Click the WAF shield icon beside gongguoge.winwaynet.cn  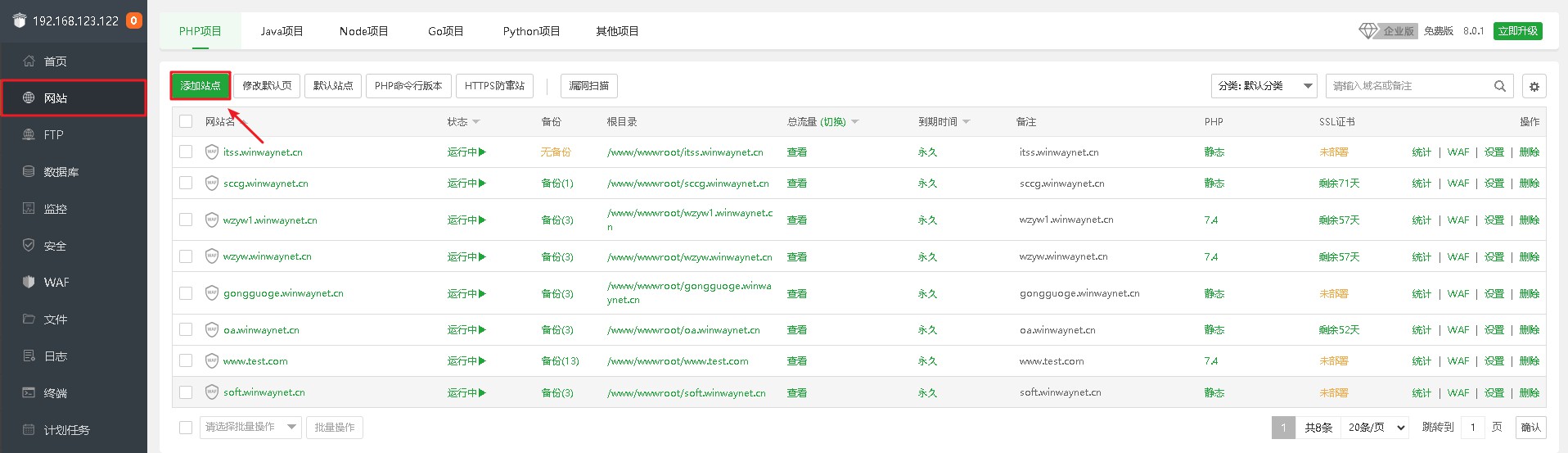(211, 292)
